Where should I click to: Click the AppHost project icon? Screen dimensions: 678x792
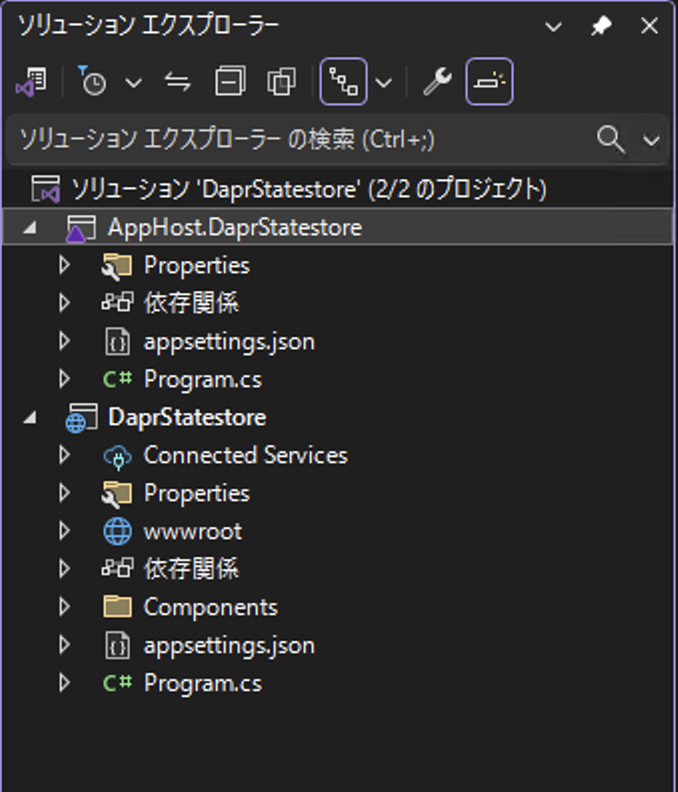[81, 228]
